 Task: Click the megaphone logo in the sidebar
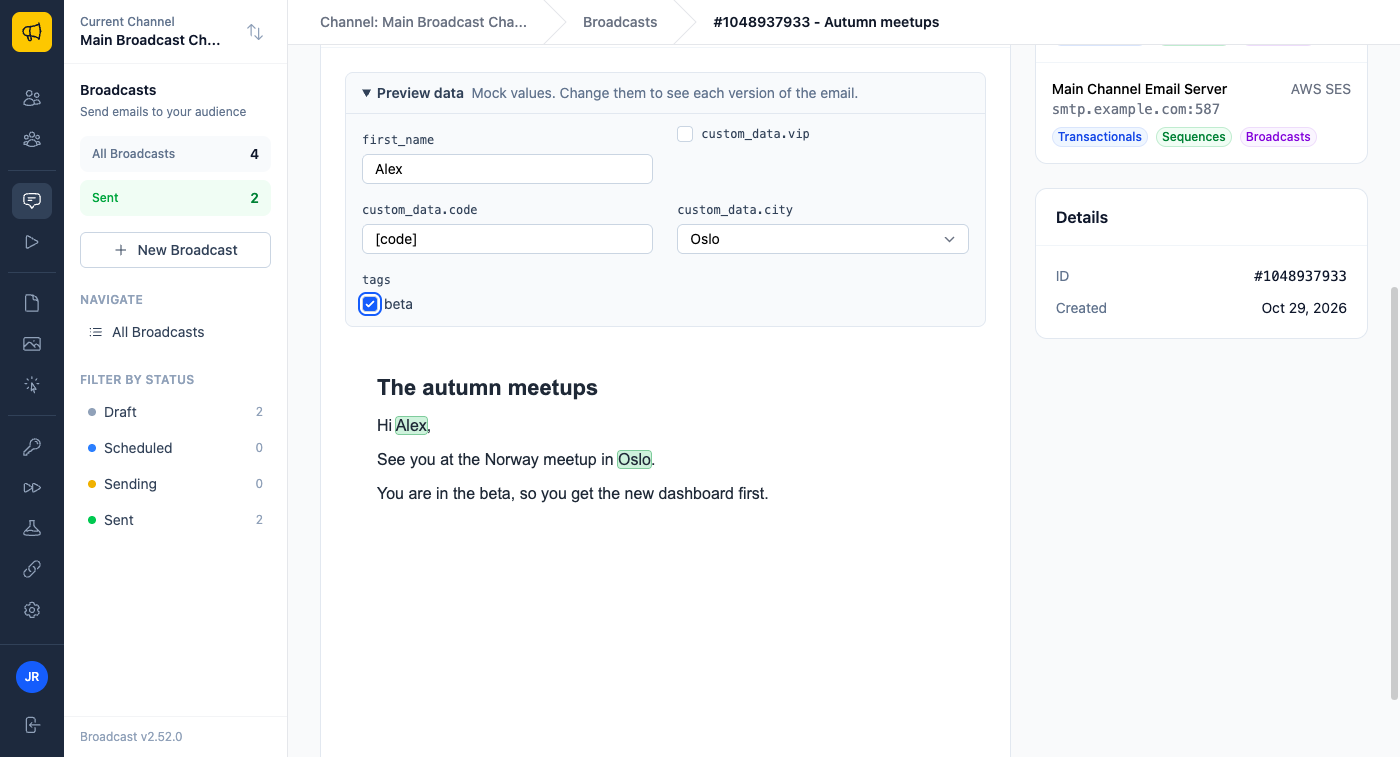pyautogui.click(x=32, y=32)
